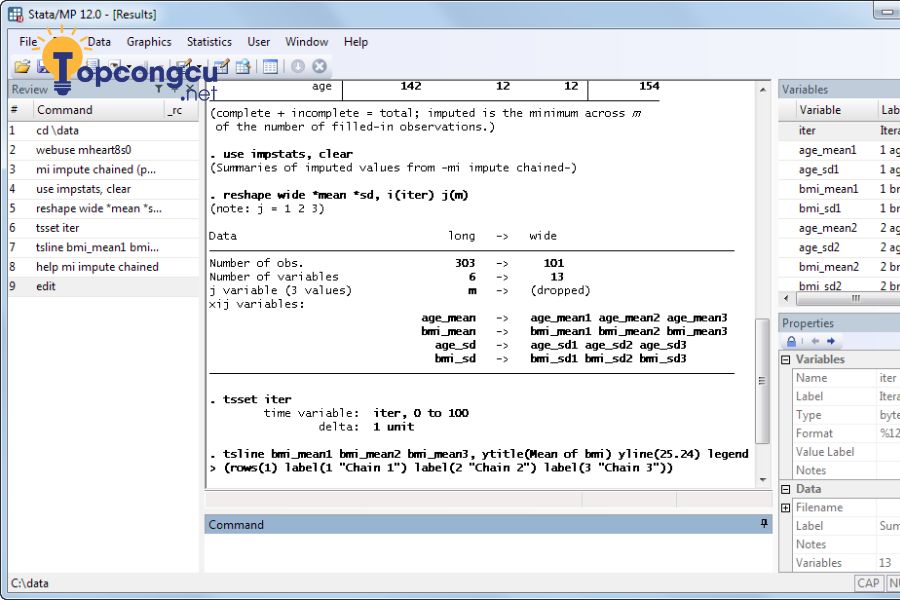Screen dimensions: 900x600
Task: Select 'webuse mheart8s0' in Review history
Action: click(x=103, y=150)
